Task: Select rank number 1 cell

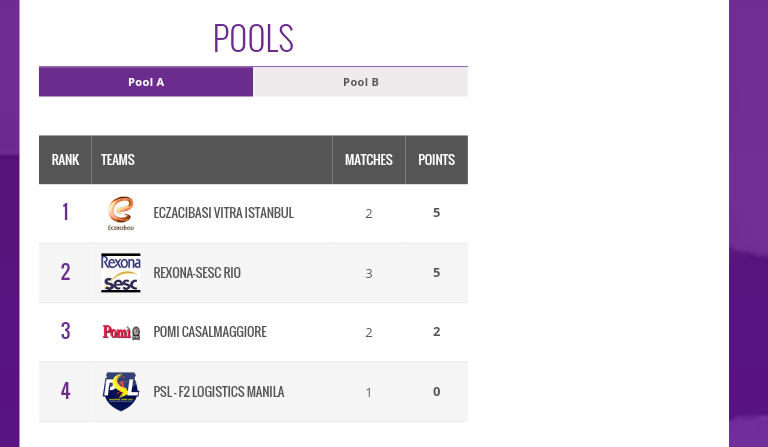Action: point(65,212)
